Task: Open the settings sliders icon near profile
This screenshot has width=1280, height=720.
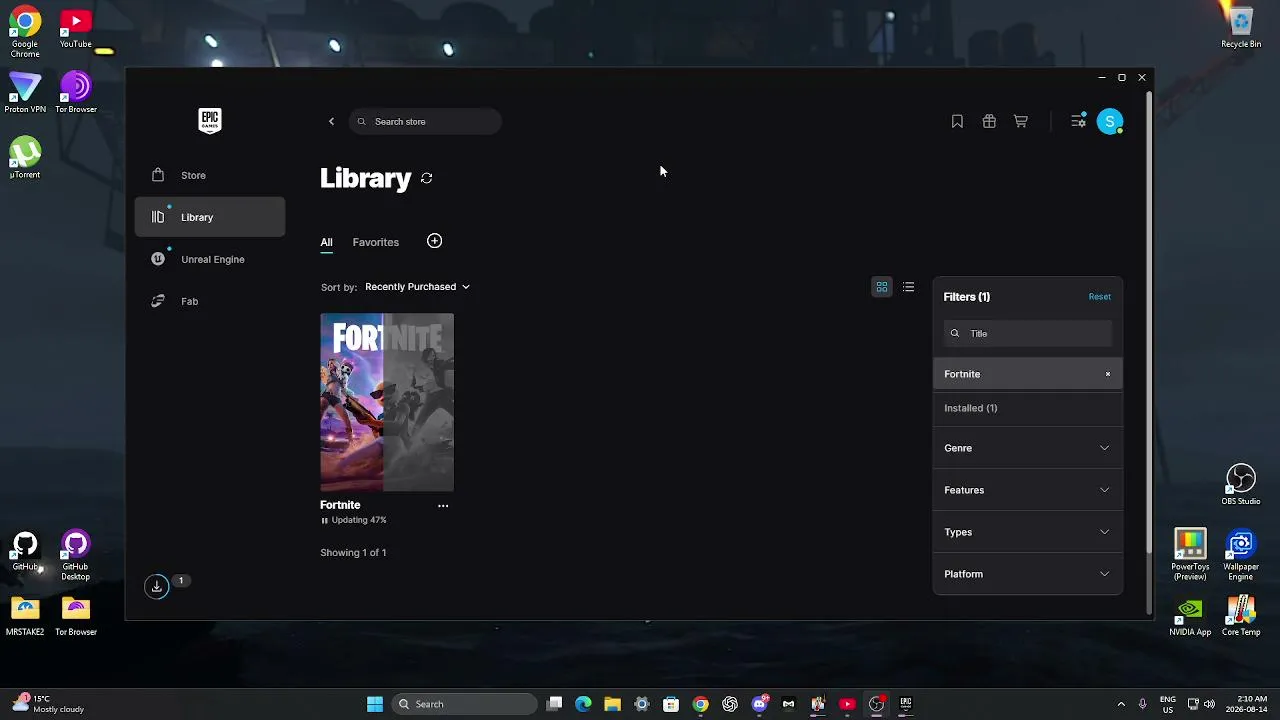Action: [x=1078, y=121]
